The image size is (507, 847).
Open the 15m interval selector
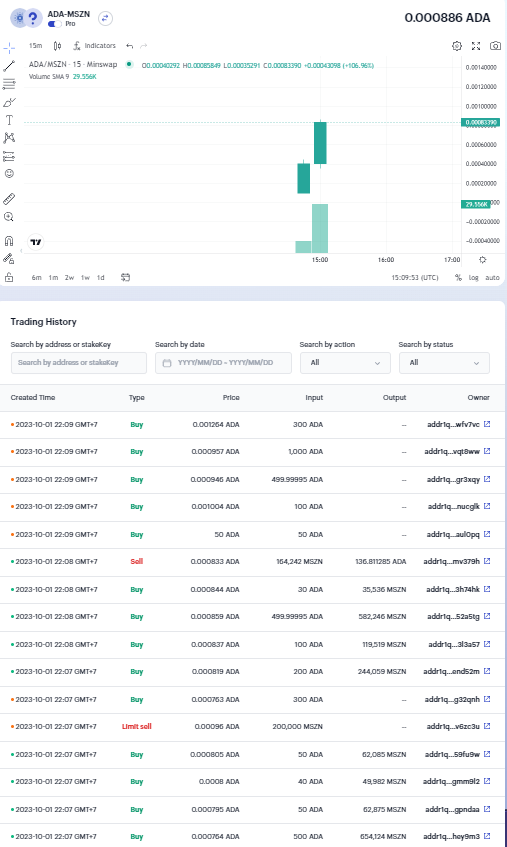36,46
